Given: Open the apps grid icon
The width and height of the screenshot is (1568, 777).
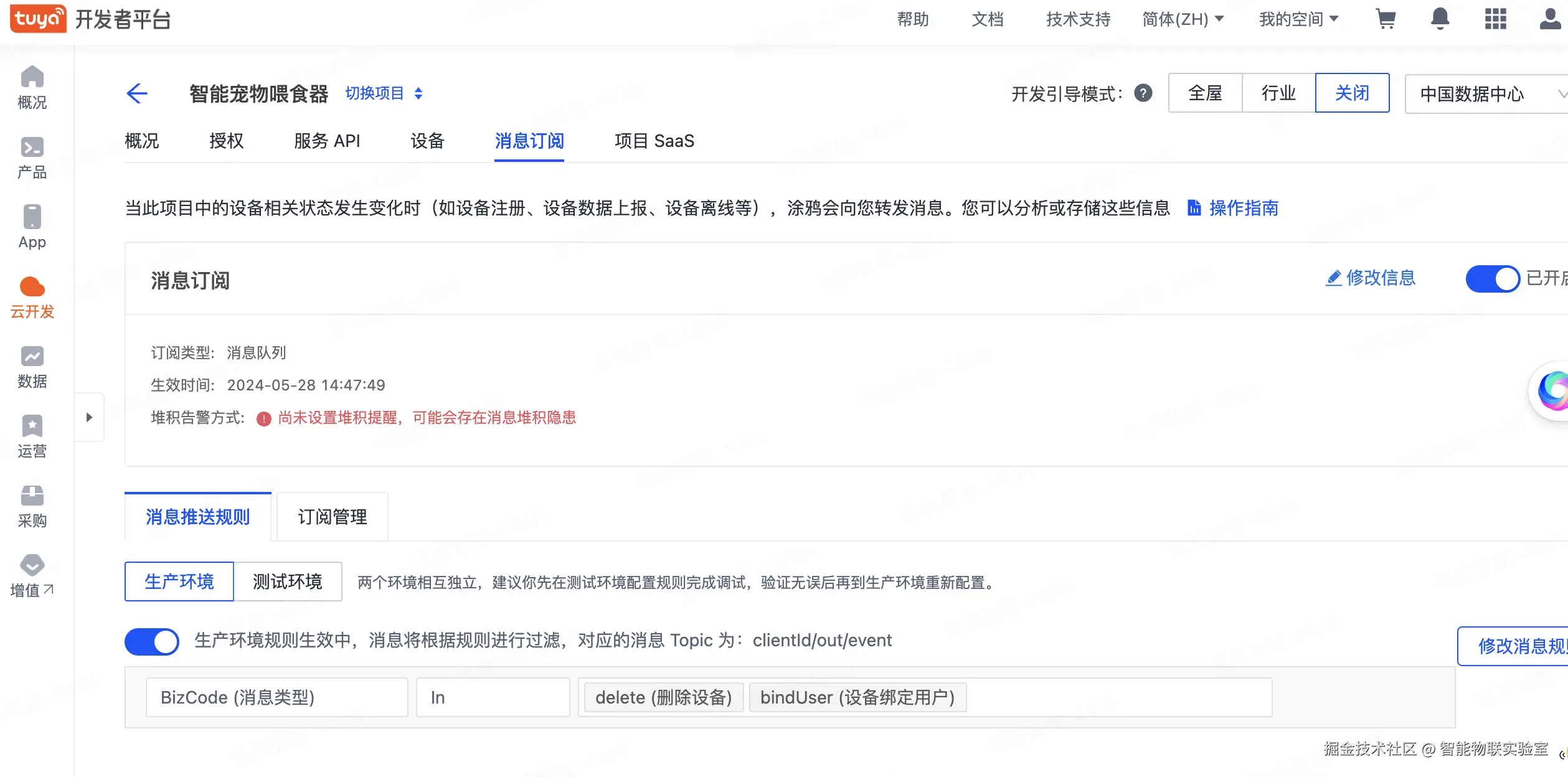Looking at the screenshot, I should [1495, 19].
